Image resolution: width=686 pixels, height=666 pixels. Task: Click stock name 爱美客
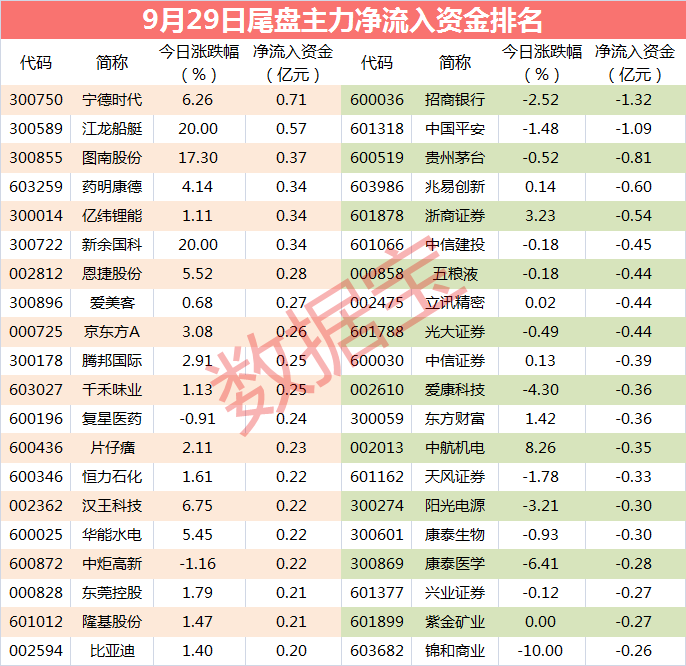point(112,303)
